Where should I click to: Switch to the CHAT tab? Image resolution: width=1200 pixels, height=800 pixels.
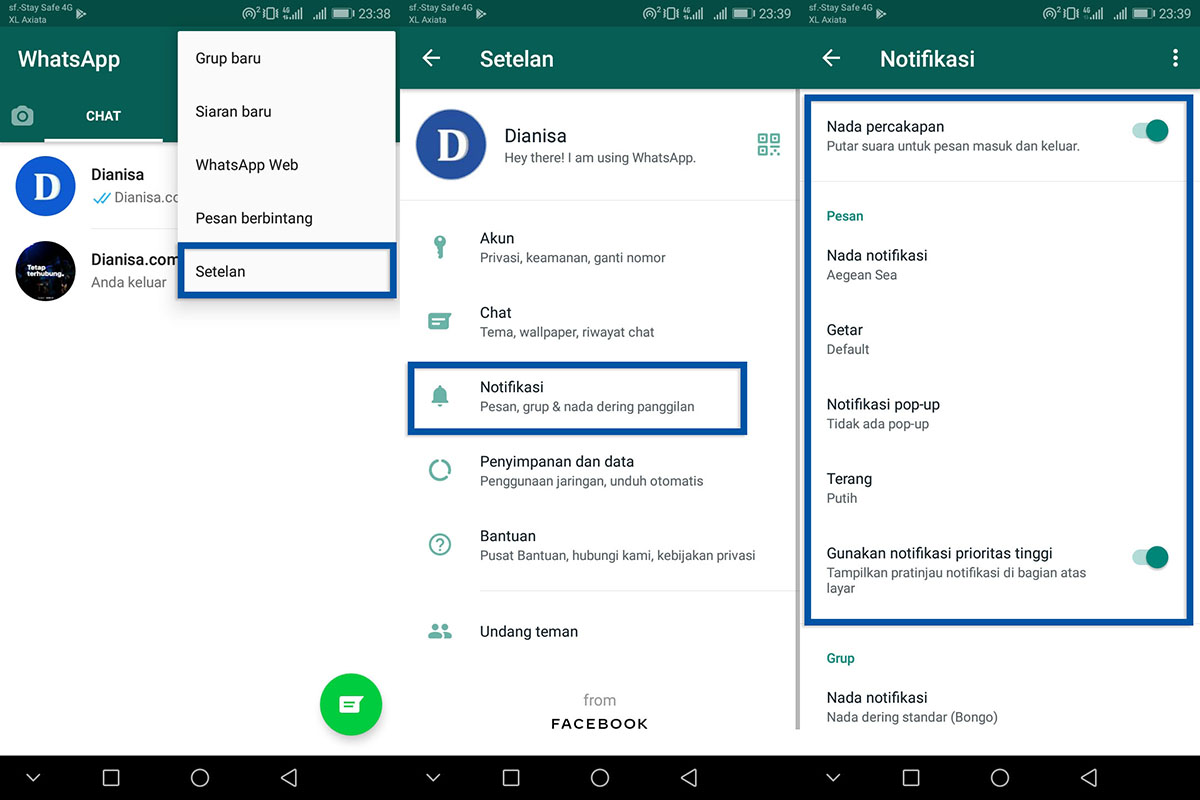103,117
